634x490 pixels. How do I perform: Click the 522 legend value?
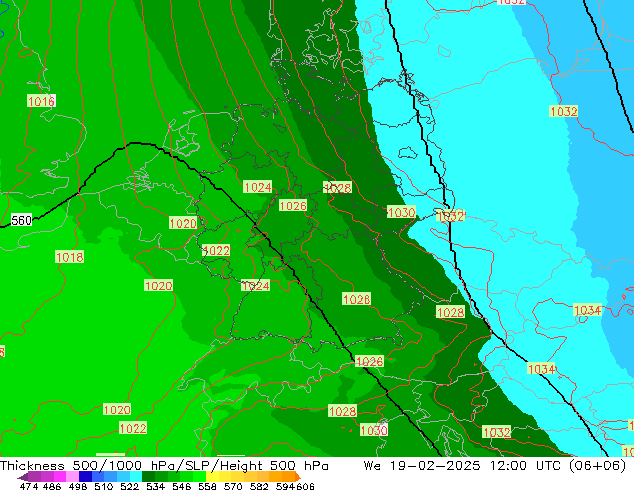click(x=129, y=486)
